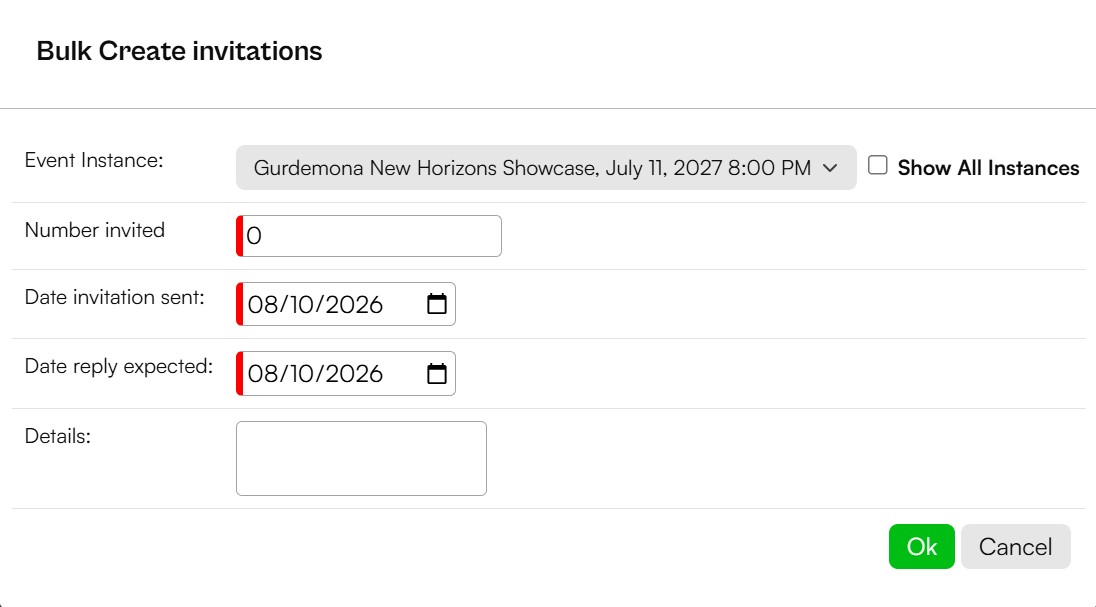Focus the Number invited input field
Image resolution: width=1096 pixels, height=607 pixels.
click(x=369, y=236)
